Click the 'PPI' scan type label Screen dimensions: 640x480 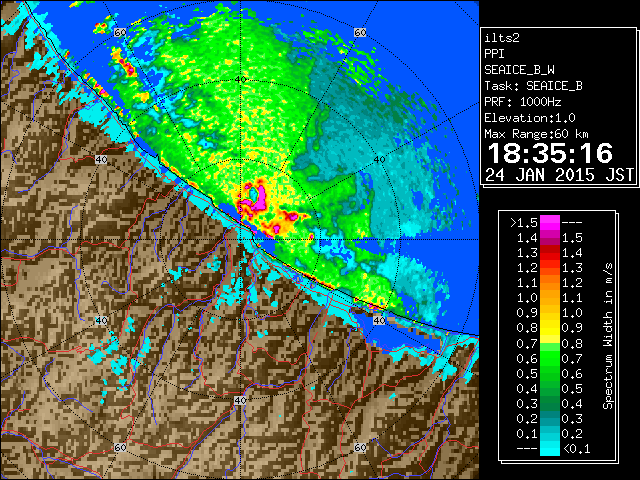[x=494, y=54]
